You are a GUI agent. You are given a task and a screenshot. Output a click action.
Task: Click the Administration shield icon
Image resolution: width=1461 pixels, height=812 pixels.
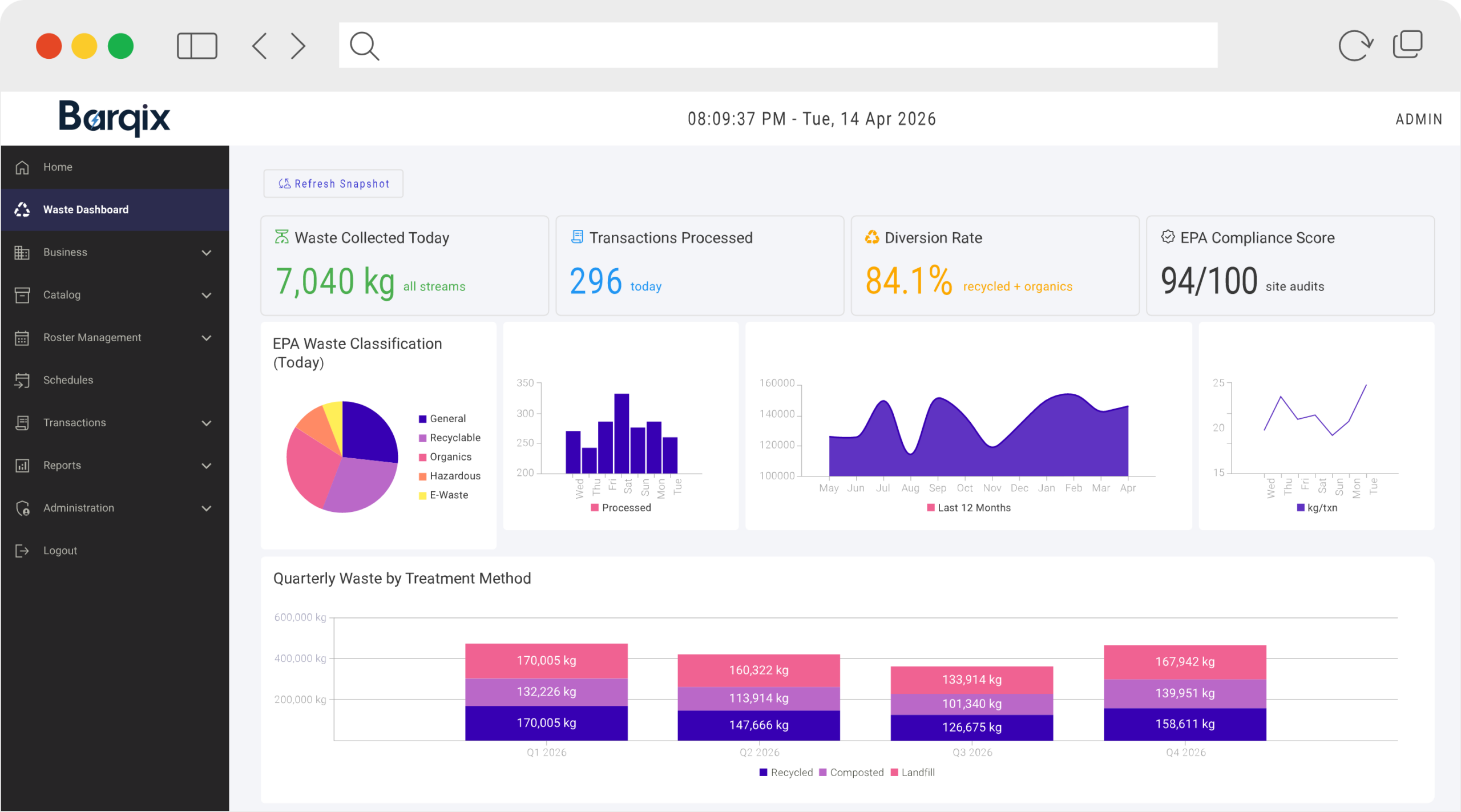pos(22,508)
